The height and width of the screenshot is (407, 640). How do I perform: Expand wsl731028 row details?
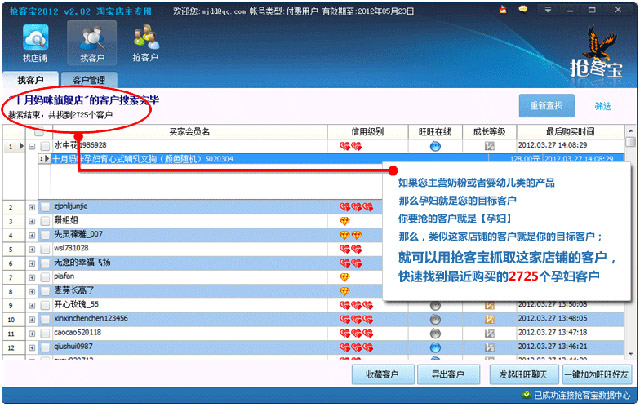(32, 249)
